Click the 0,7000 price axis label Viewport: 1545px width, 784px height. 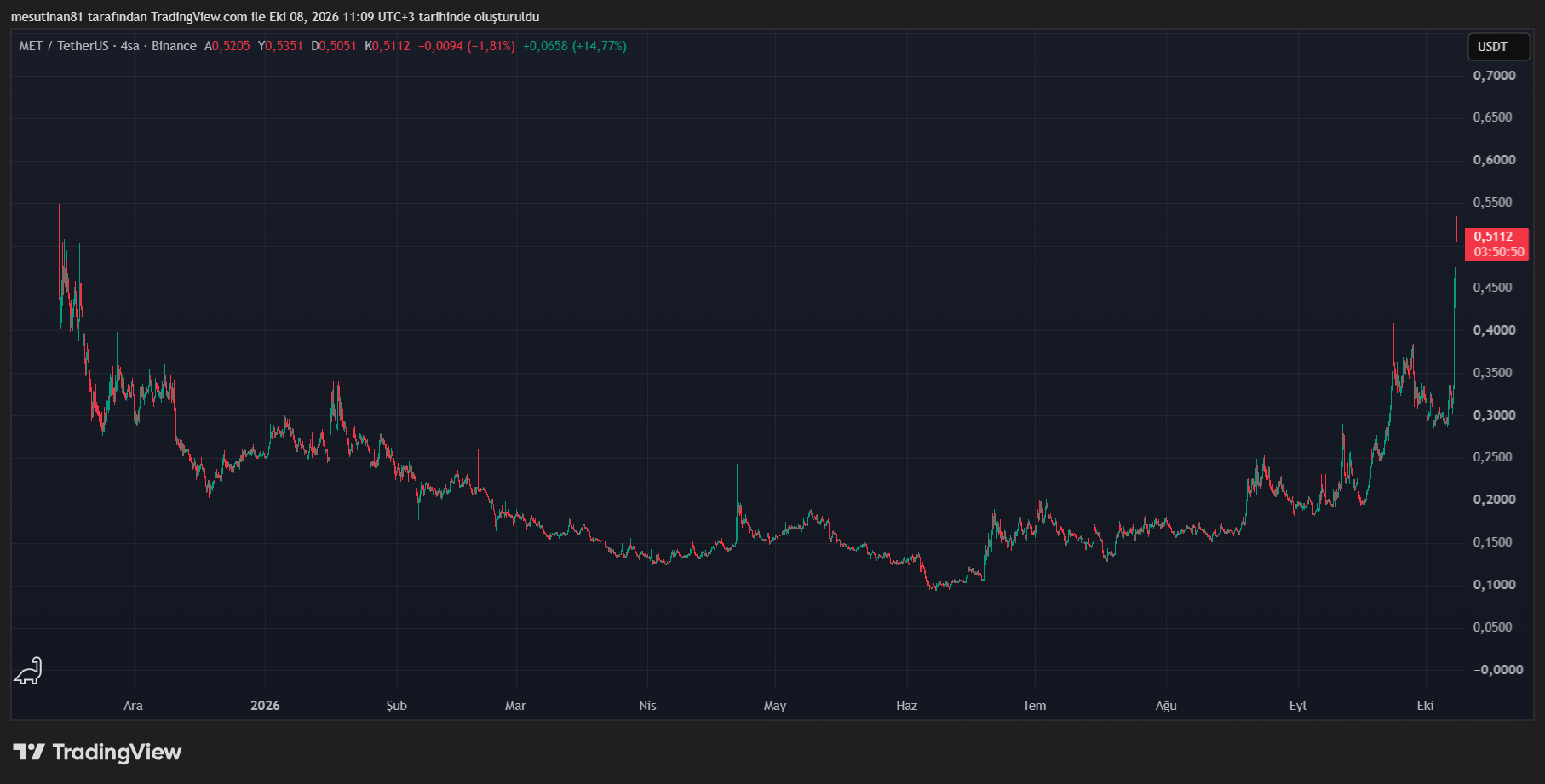point(1495,76)
